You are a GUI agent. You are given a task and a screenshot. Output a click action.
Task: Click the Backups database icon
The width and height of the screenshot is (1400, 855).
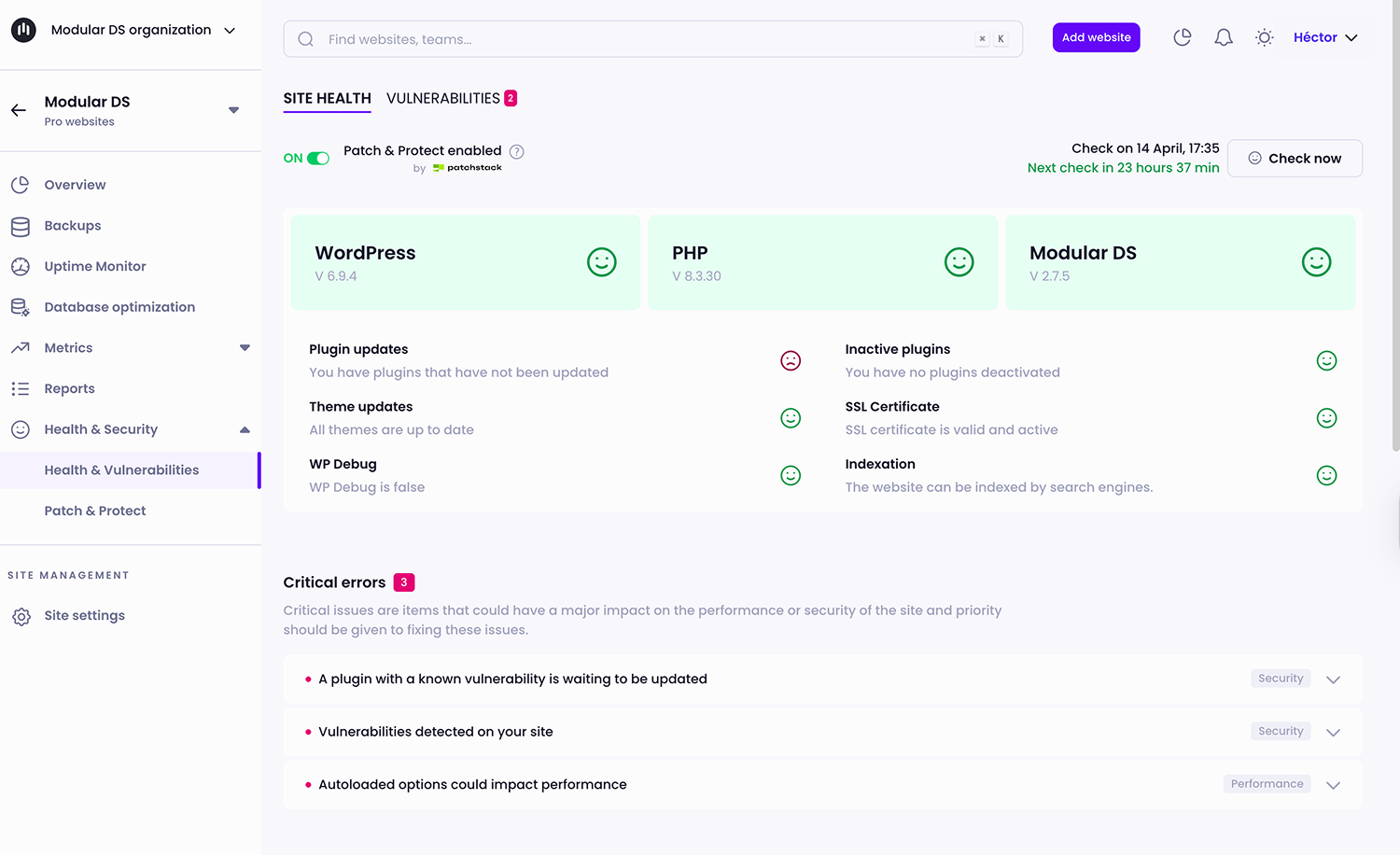click(21, 226)
